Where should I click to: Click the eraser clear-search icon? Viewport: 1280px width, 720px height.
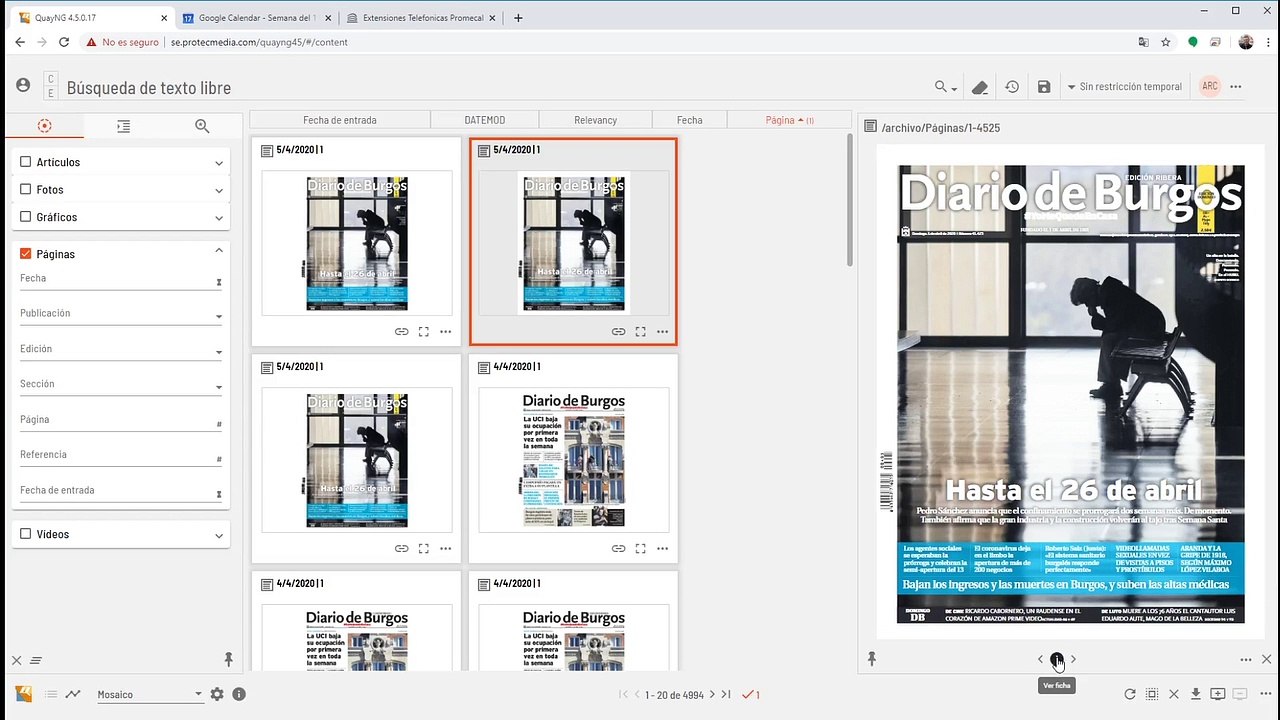pyautogui.click(x=980, y=87)
